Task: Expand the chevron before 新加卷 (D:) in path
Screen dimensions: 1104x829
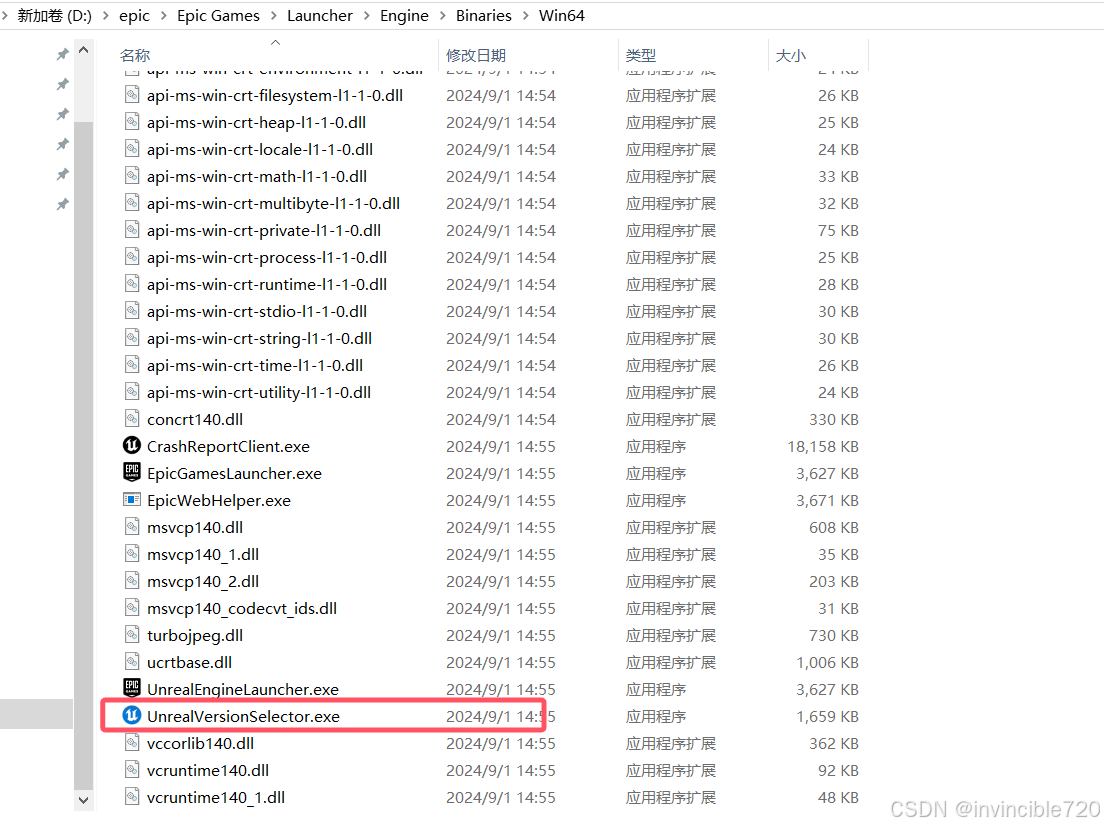Action: pos(4,15)
